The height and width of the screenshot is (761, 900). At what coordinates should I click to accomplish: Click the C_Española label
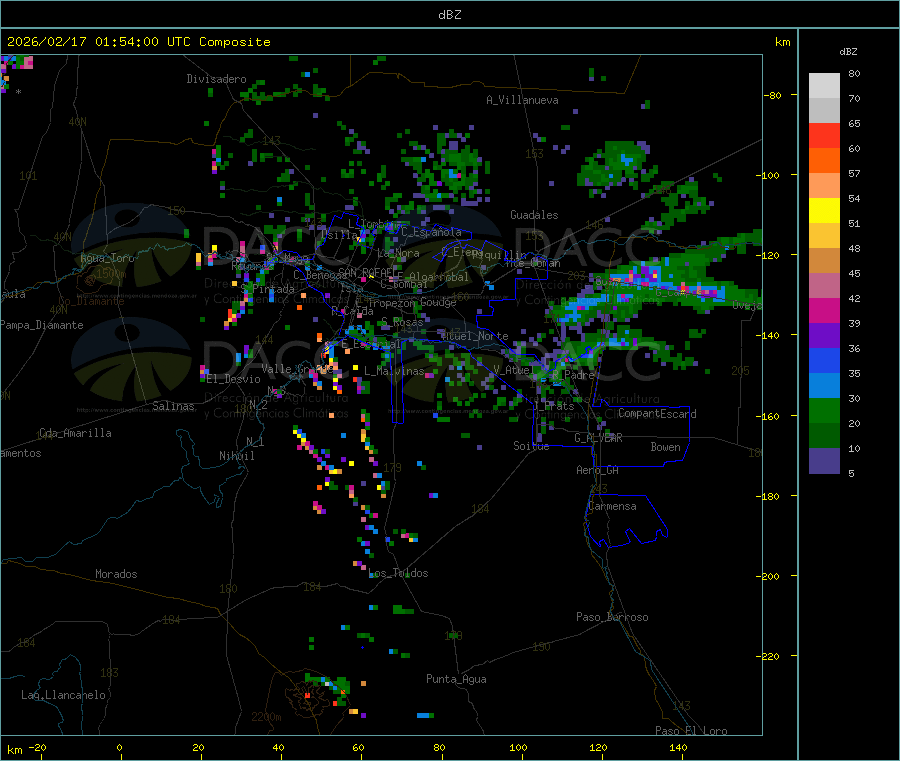click(x=431, y=232)
